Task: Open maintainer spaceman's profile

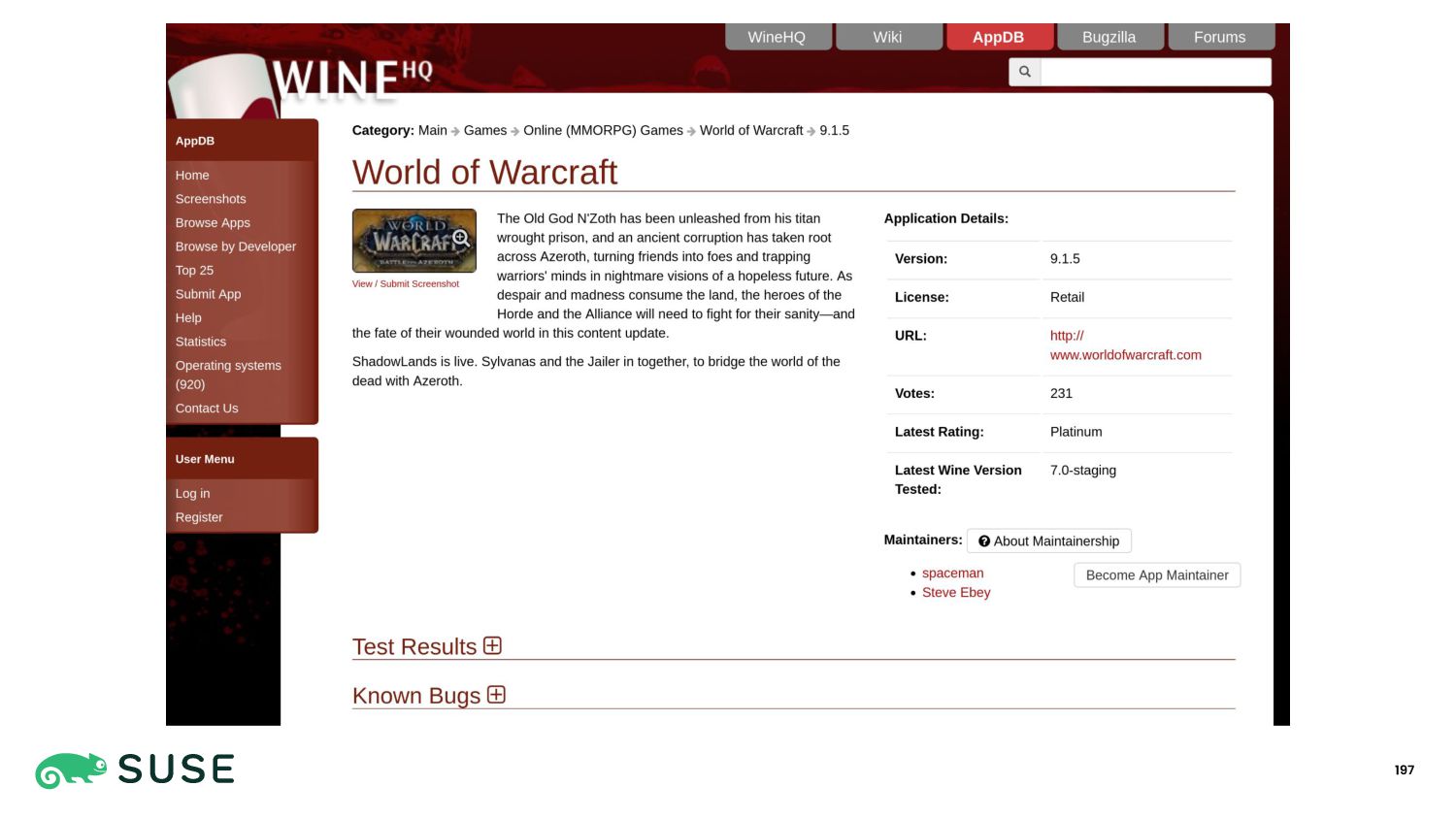Action: (x=953, y=573)
